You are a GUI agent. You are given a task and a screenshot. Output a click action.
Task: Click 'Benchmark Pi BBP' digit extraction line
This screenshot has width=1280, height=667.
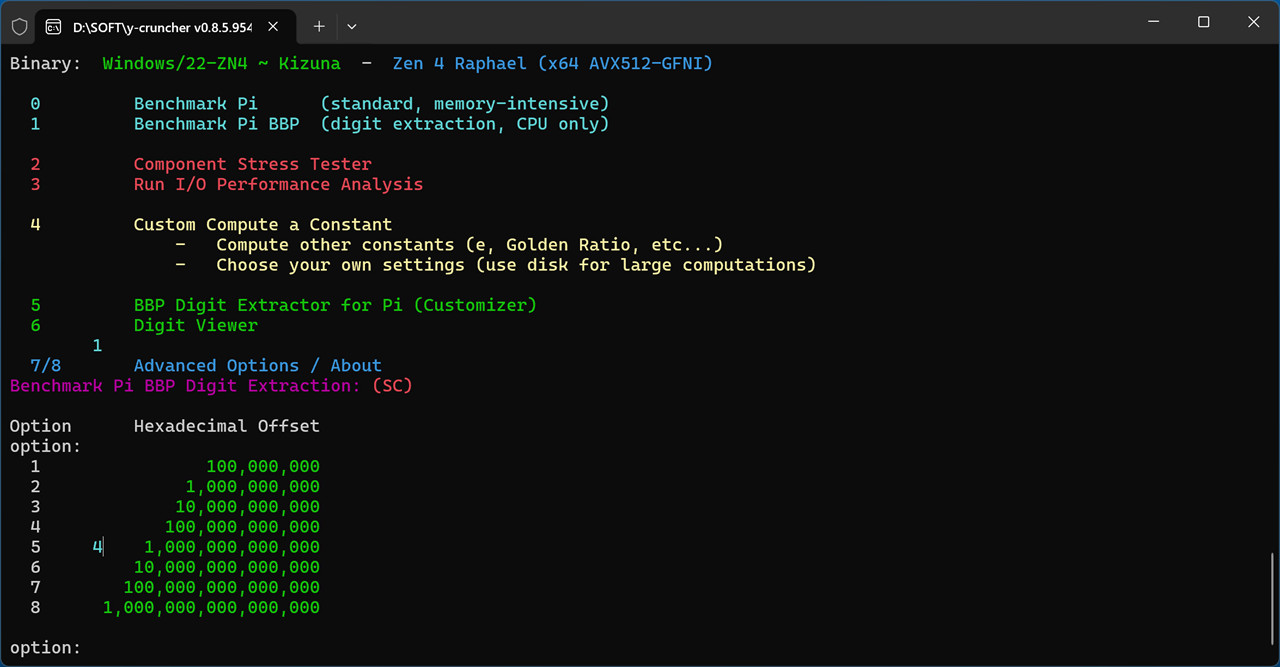point(371,124)
